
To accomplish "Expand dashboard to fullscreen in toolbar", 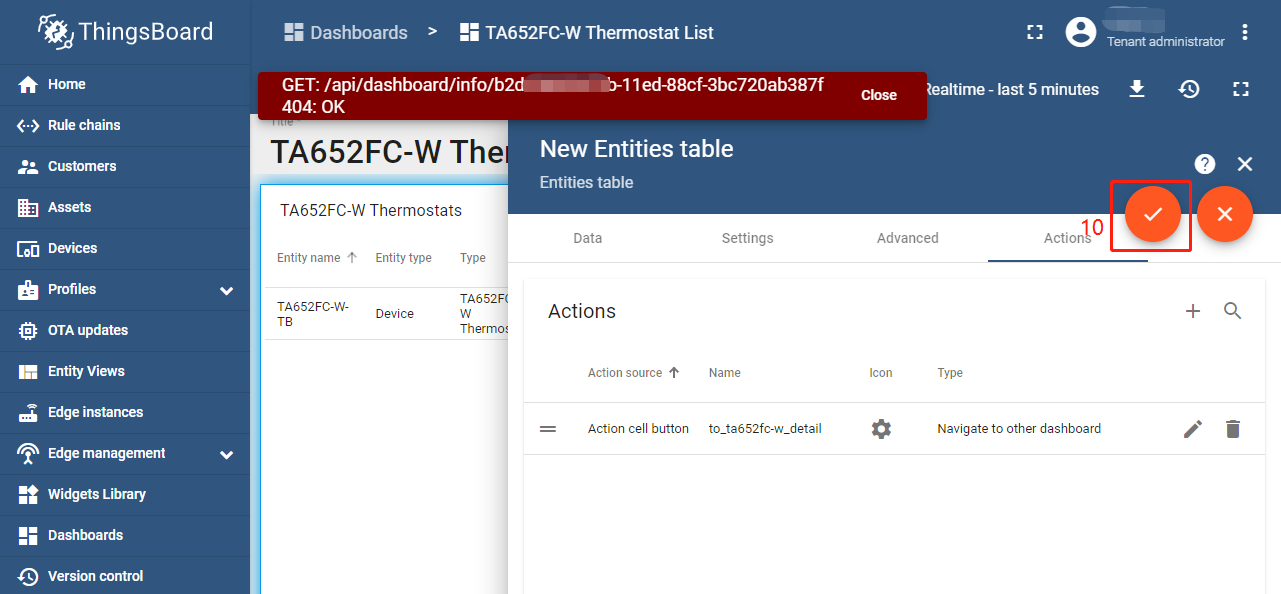I will (x=1241, y=89).
